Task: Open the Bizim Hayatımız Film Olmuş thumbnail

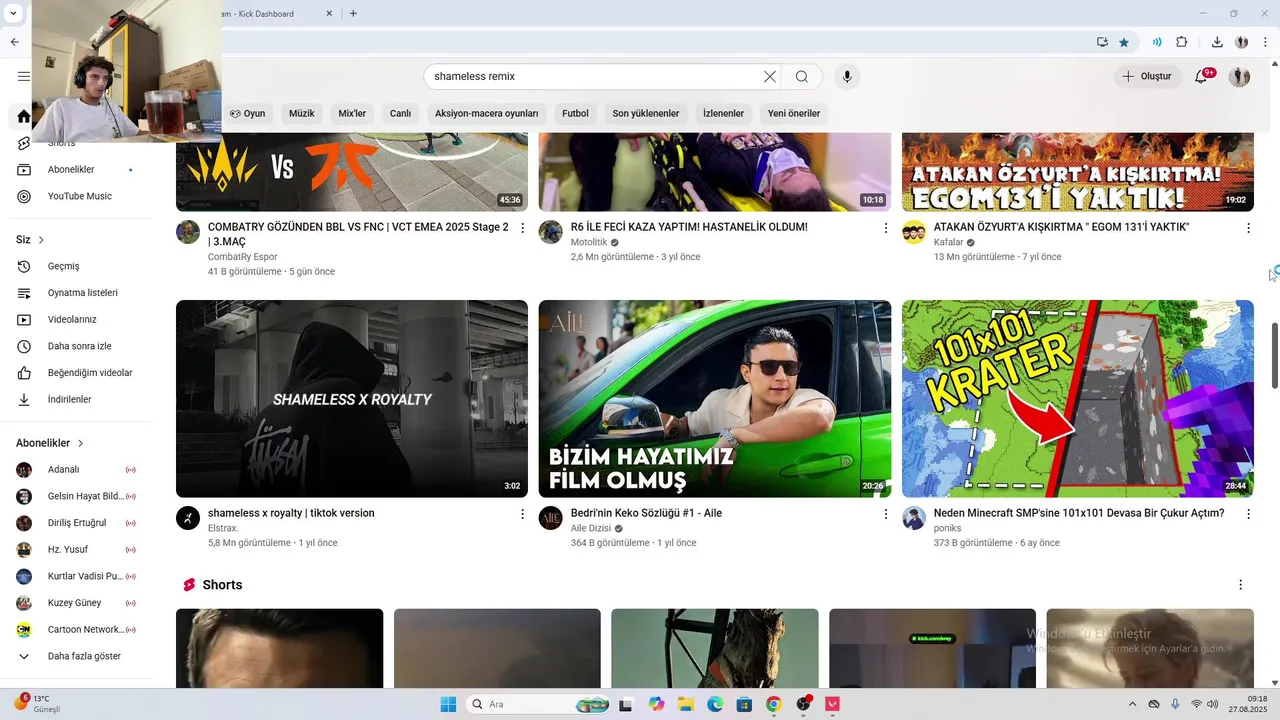Action: [715, 399]
